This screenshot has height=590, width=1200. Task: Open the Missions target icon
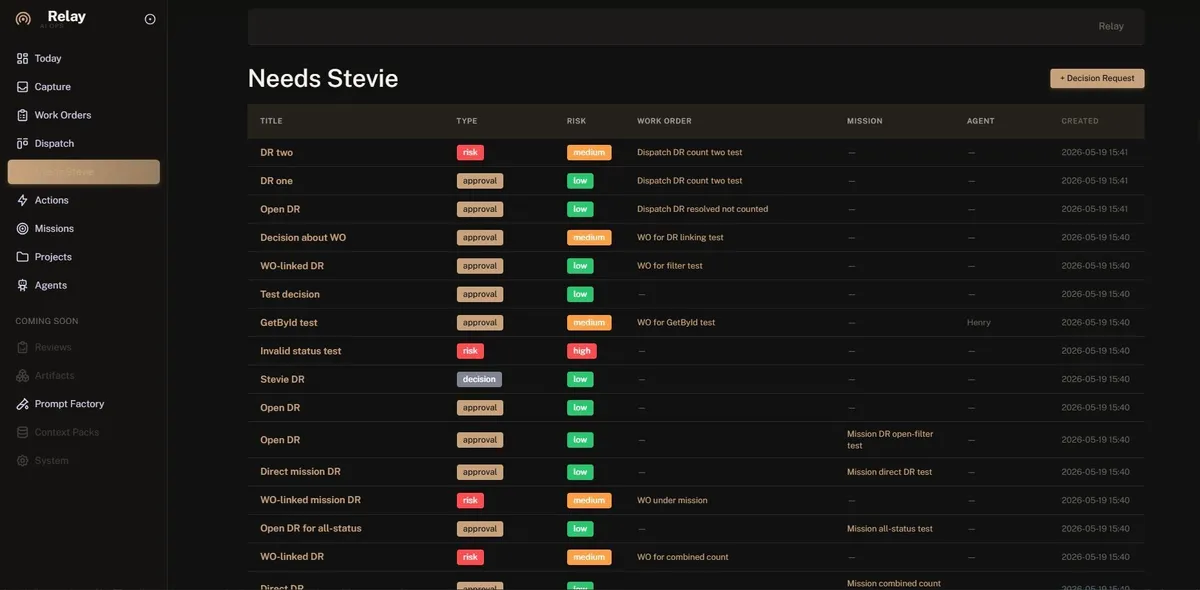(x=23, y=229)
